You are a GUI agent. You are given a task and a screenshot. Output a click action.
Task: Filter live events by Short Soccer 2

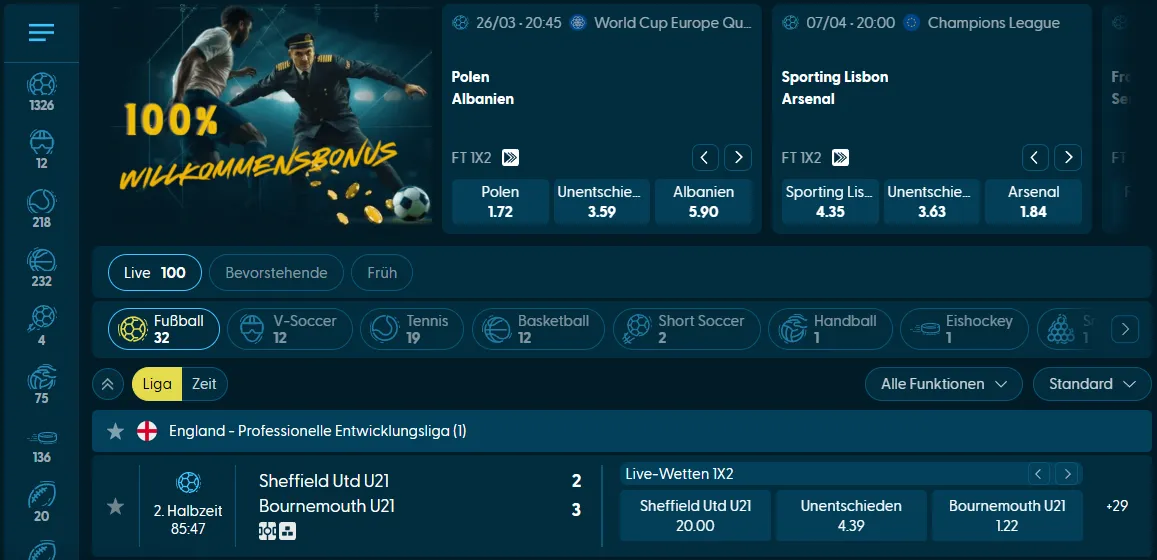point(686,329)
